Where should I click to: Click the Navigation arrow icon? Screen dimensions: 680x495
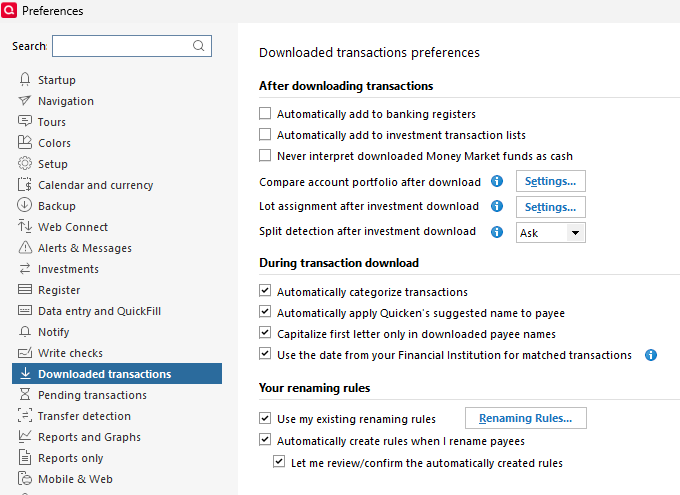(x=25, y=101)
